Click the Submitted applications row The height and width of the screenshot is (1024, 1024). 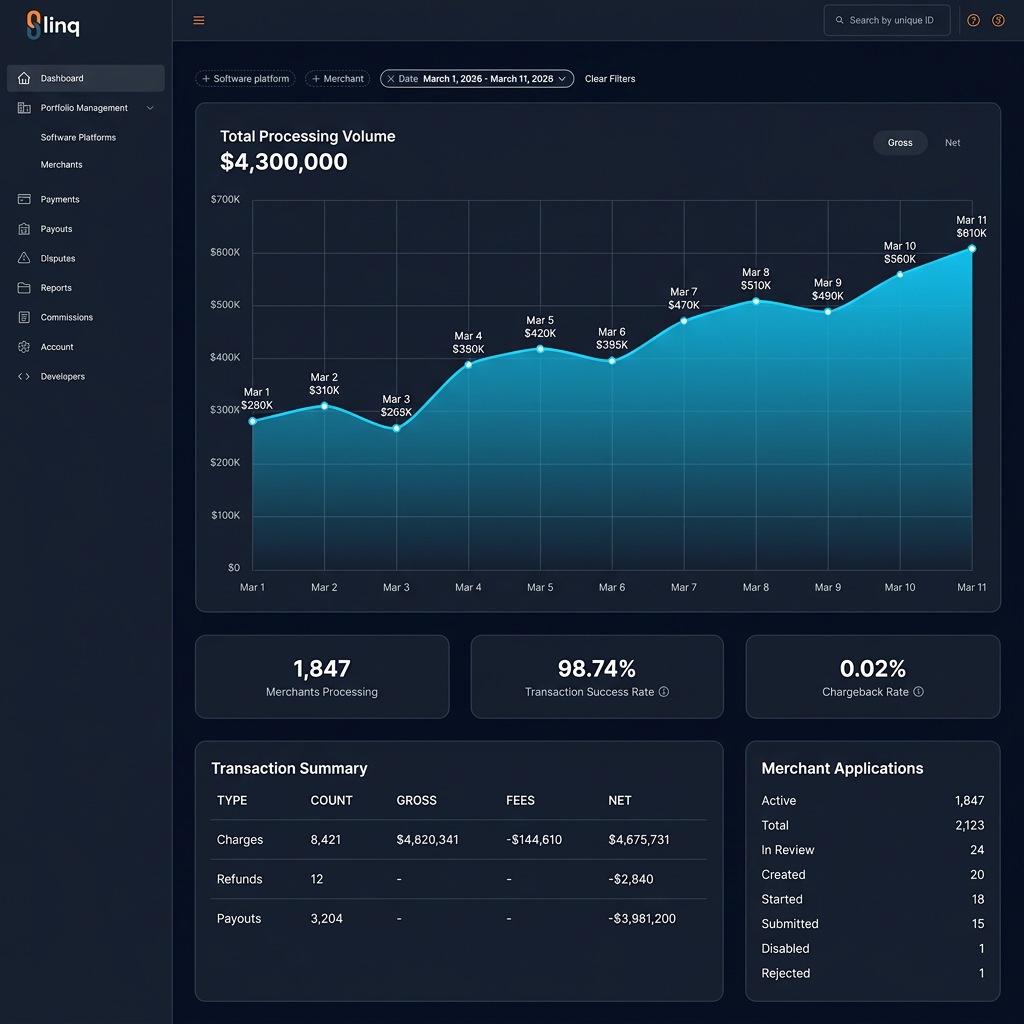tap(872, 923)
